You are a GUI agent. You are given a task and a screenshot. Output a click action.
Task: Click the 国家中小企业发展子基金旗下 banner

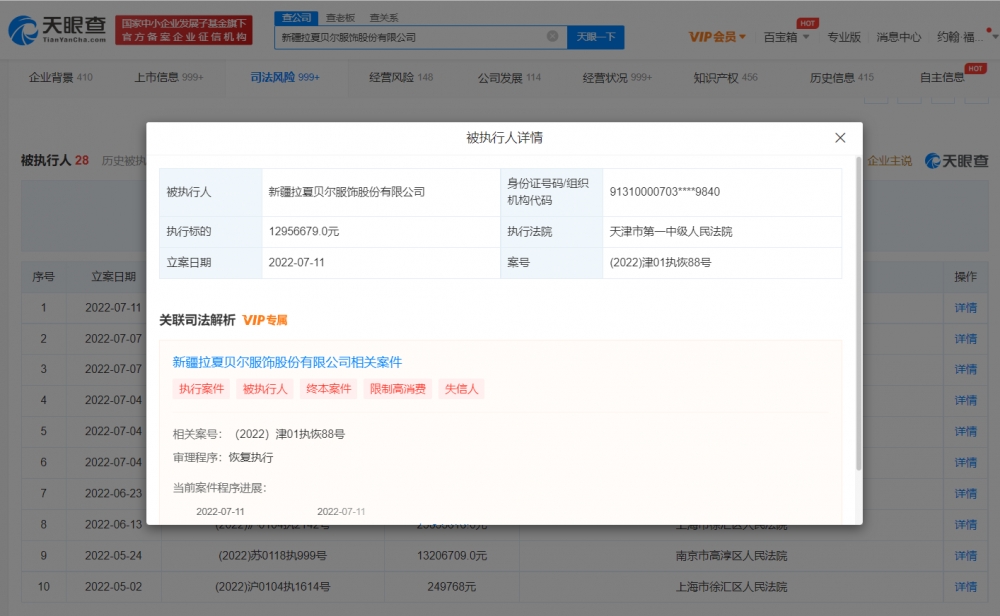(x=184, y=30)
